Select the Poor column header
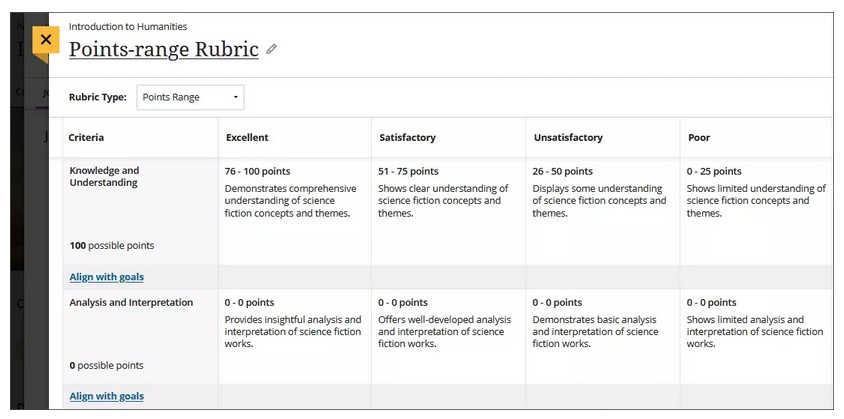The width and height of the screenshot is (844, 419). (x=698, y=138)
